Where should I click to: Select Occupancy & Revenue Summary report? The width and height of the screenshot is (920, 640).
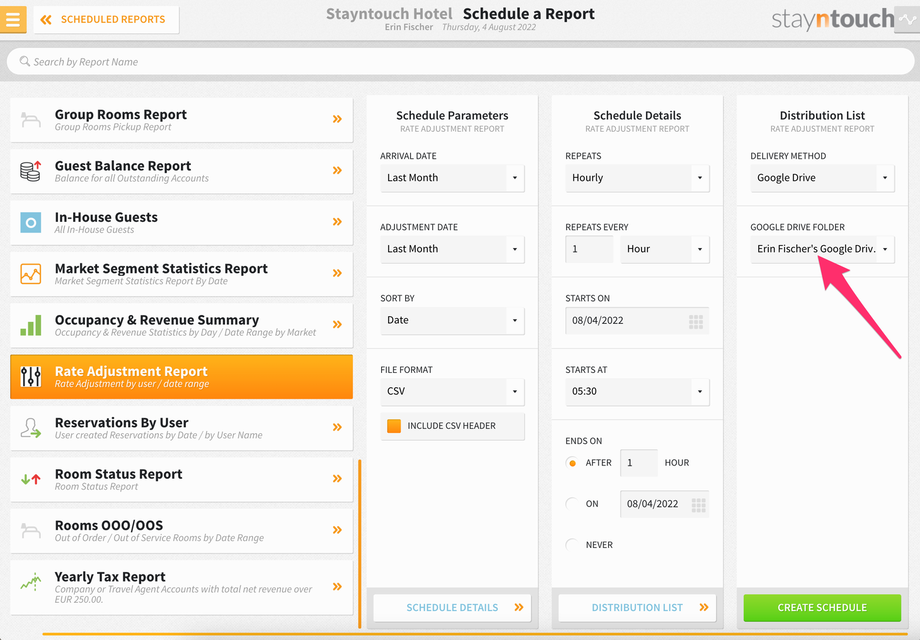(x=181, y=325)
